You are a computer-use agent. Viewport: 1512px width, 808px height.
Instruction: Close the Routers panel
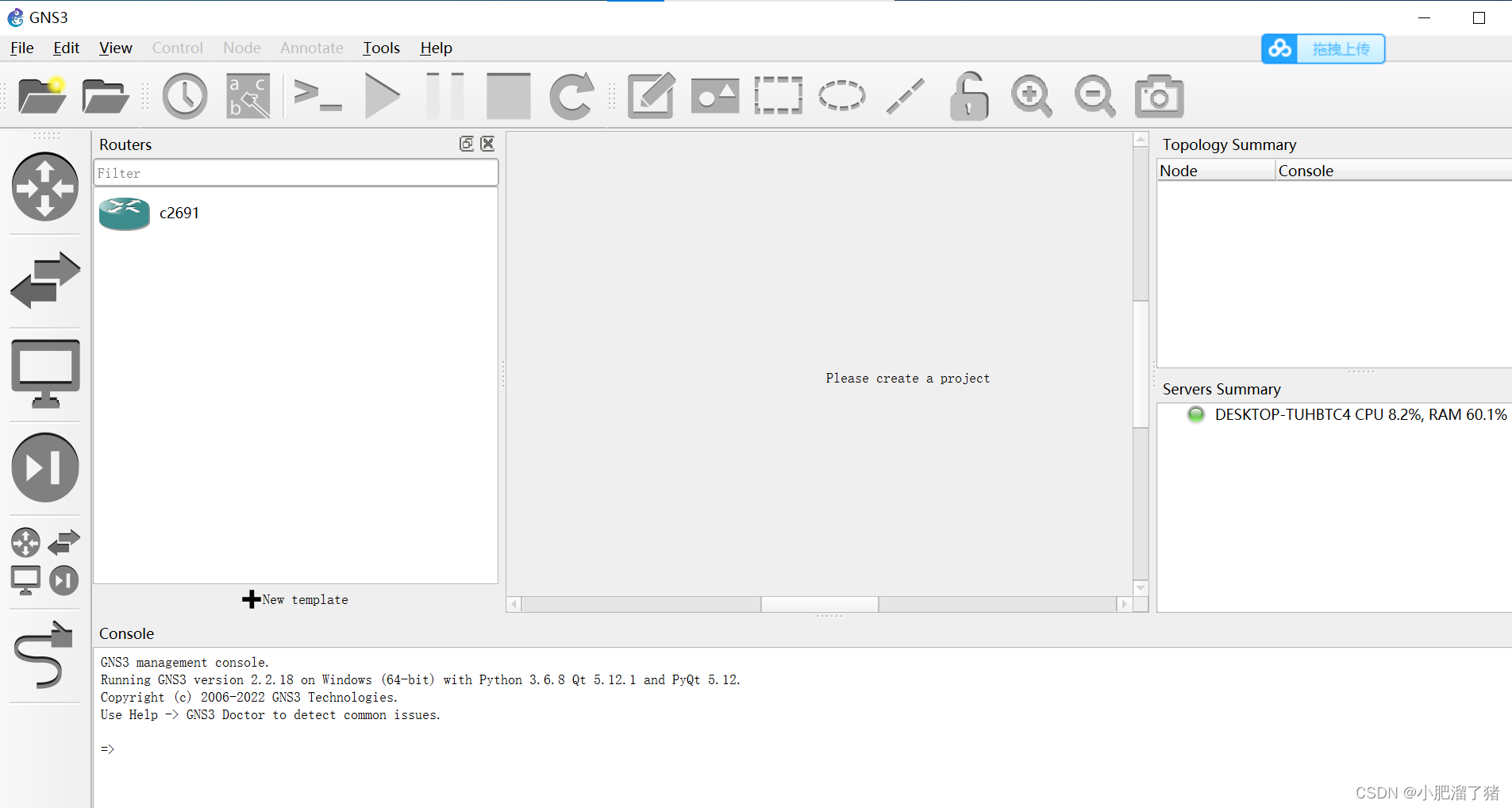(x=487, y=144)
